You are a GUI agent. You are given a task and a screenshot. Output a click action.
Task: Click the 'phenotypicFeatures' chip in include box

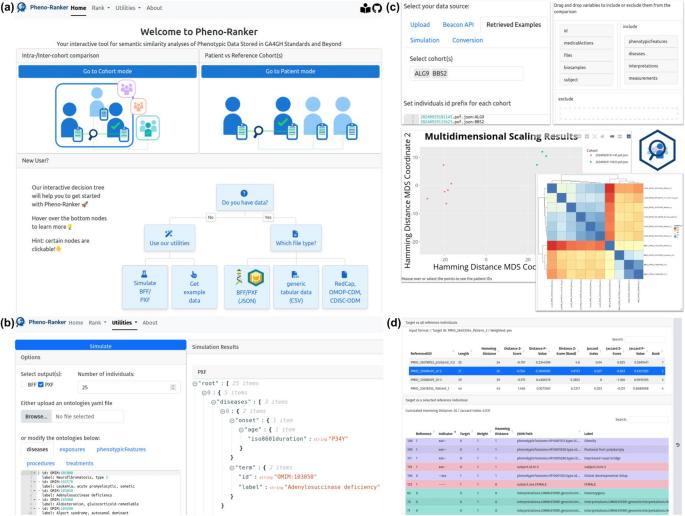pyautogui.click(x=650, y=41)
